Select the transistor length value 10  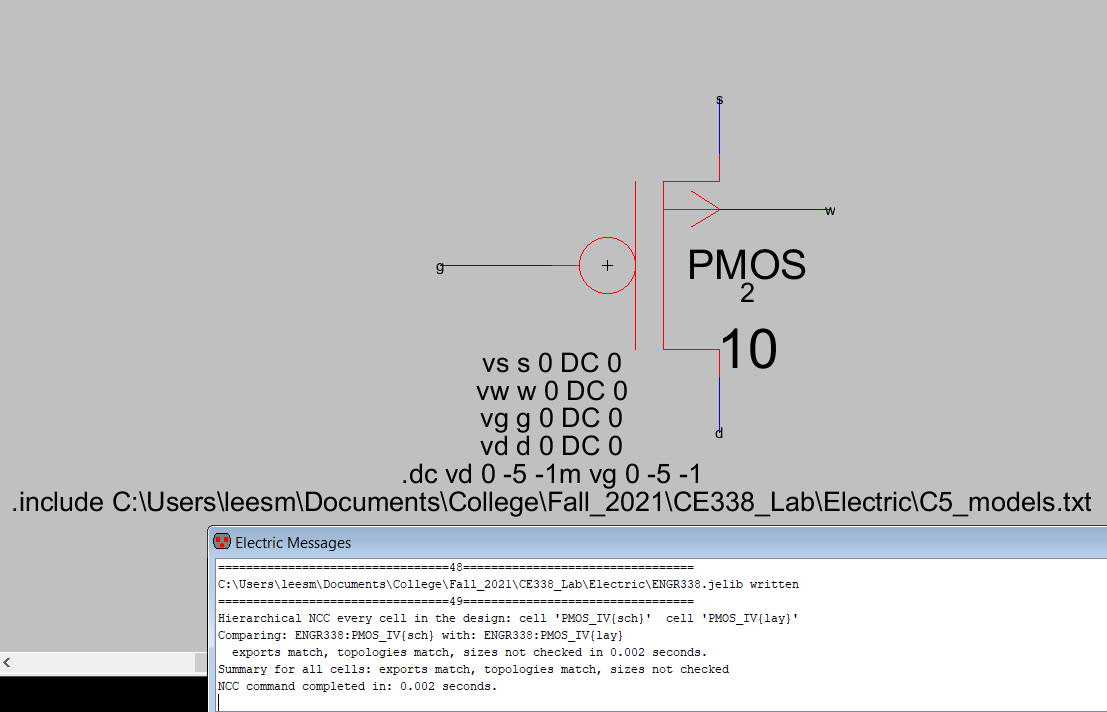point(748,351)
